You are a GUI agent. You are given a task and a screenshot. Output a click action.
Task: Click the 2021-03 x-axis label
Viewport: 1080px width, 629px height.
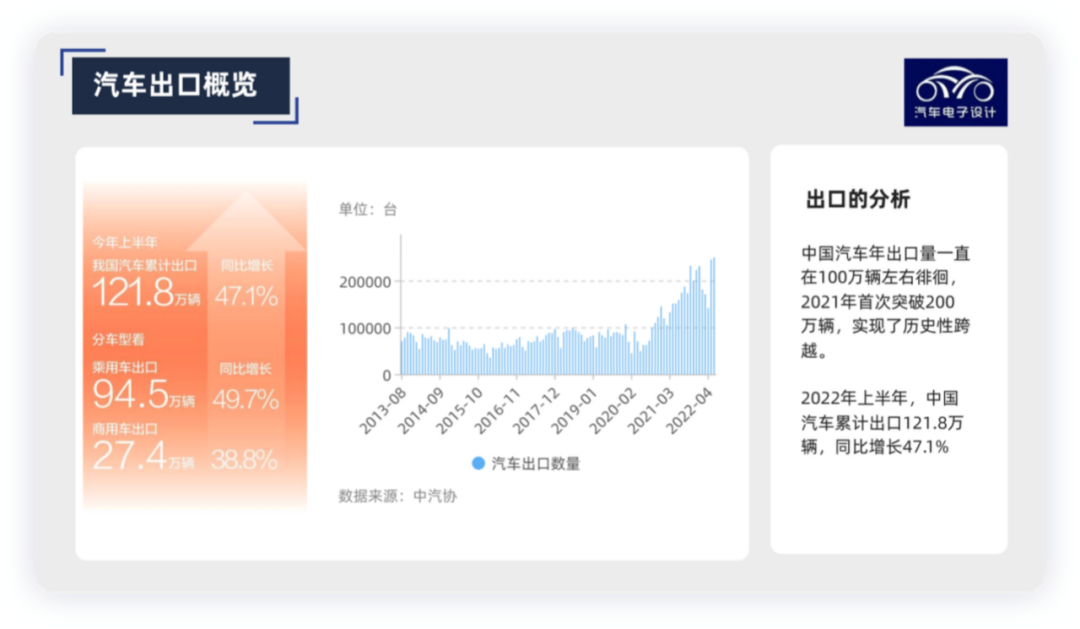(x=650, y=411)
